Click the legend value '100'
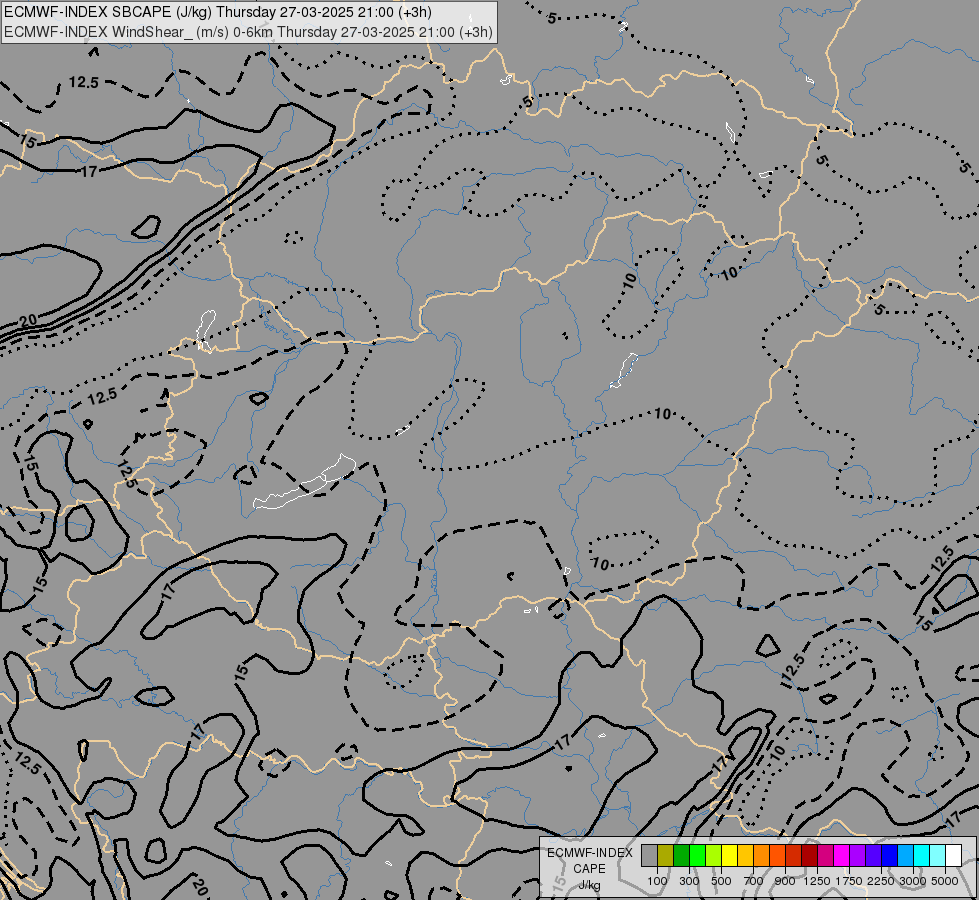This screenshot has height=900, width=979. [657, 881]
